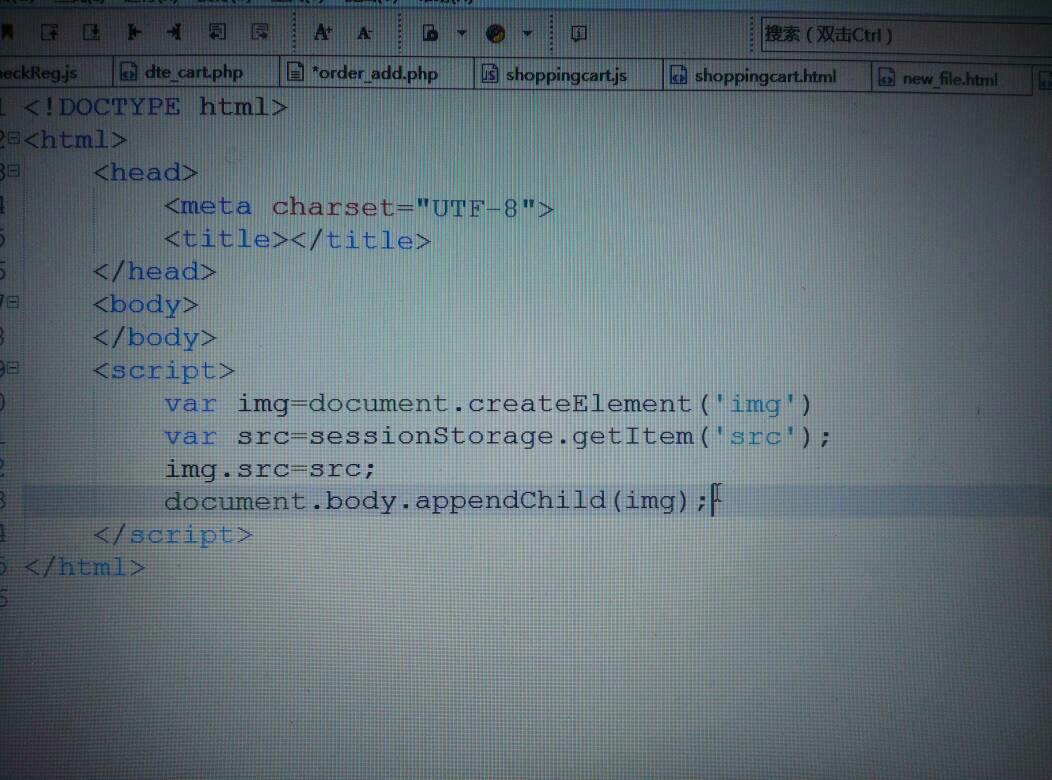Screen dimensions: 1052x780
Task: Click the search box labeled 搜索 (双击Ctrl)
Action: coord(906,35)
